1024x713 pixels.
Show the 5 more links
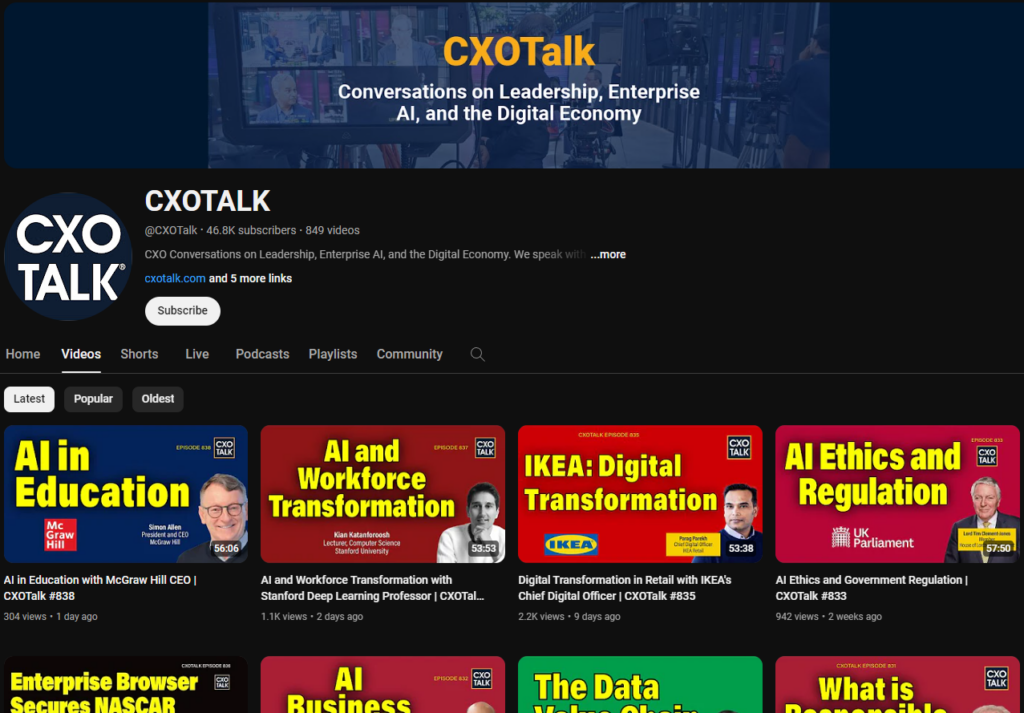pyautogui.click(x=250, y=278)
